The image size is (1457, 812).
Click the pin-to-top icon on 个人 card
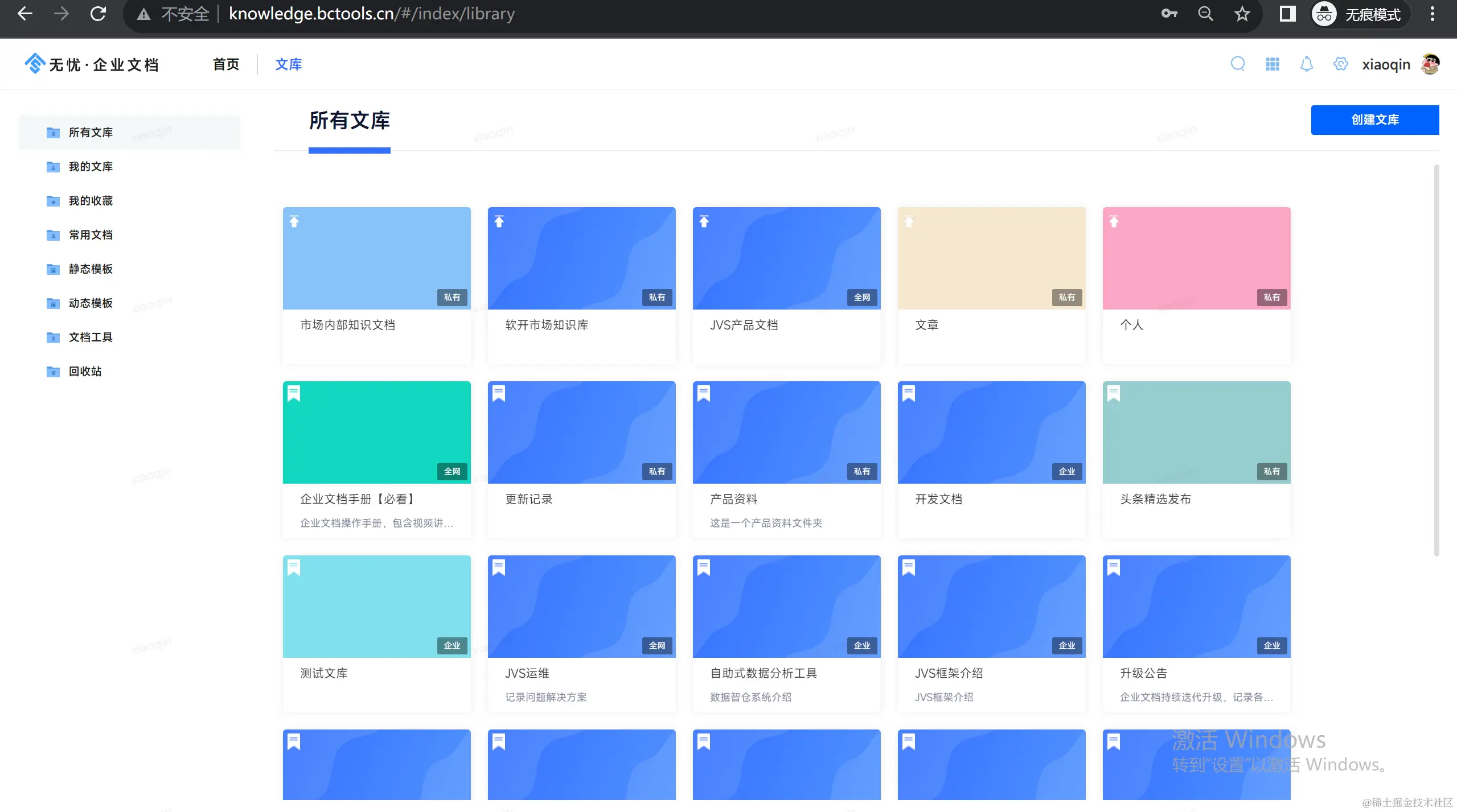1114,222
